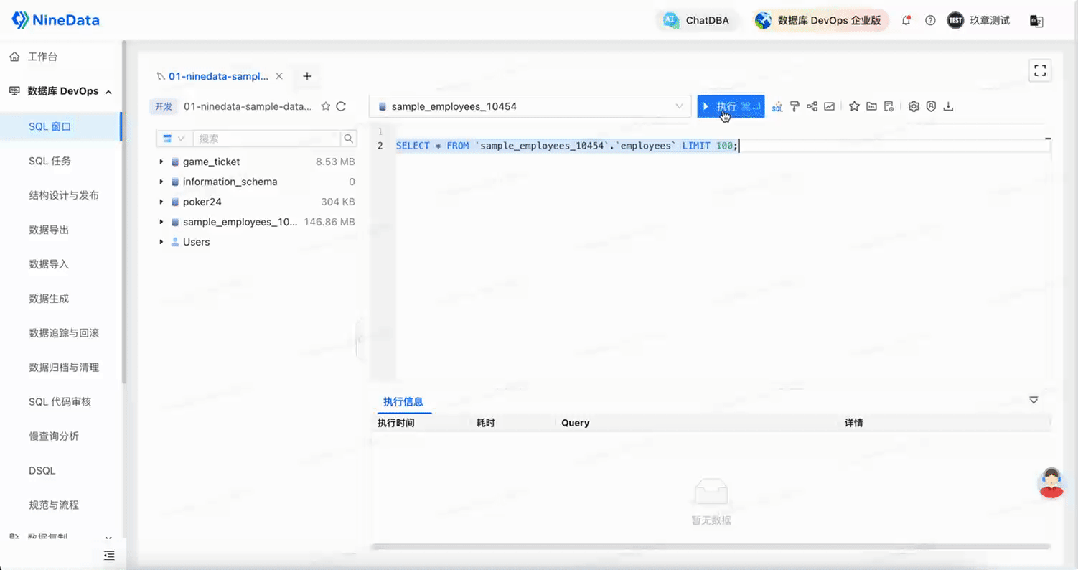Screen dimensions: 1078x570
Task: Toggle fullscreen editor mode
Action: 1040,70
